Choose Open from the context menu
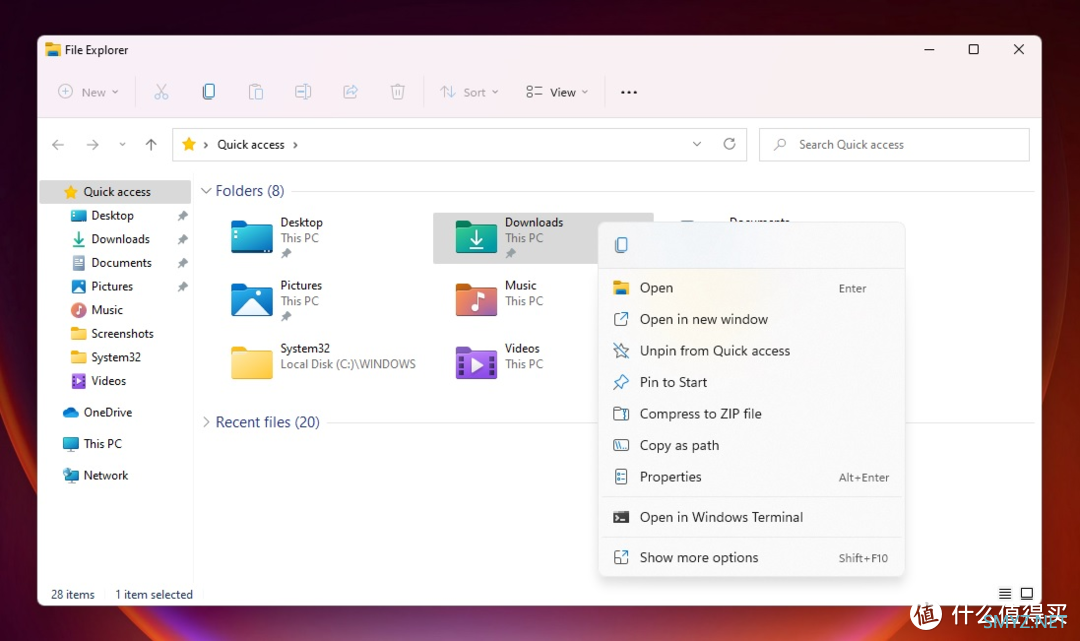The width and height of the screenshot is (1080, 641). [751, 288]
